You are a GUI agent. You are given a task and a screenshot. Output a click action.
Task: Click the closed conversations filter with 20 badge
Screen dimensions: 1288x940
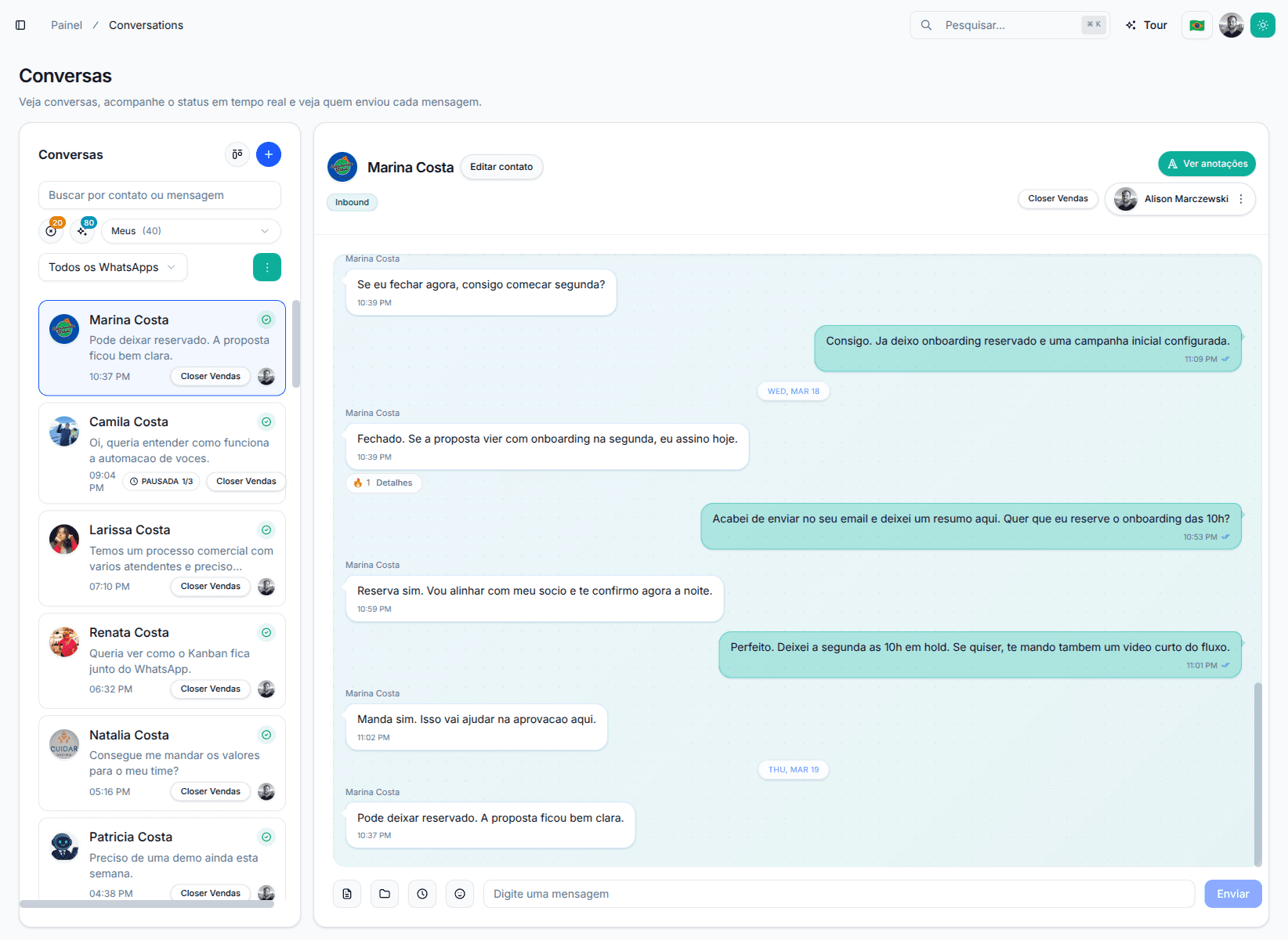51,230
